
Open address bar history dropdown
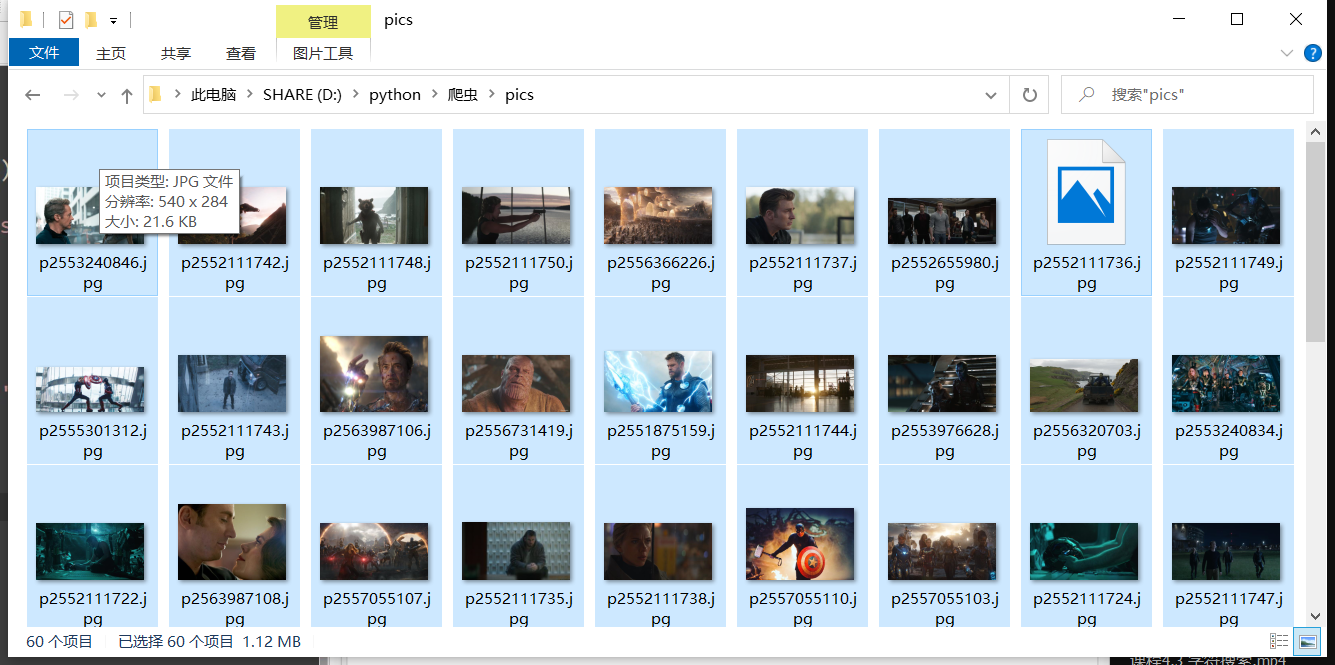[x=991, y=95]
